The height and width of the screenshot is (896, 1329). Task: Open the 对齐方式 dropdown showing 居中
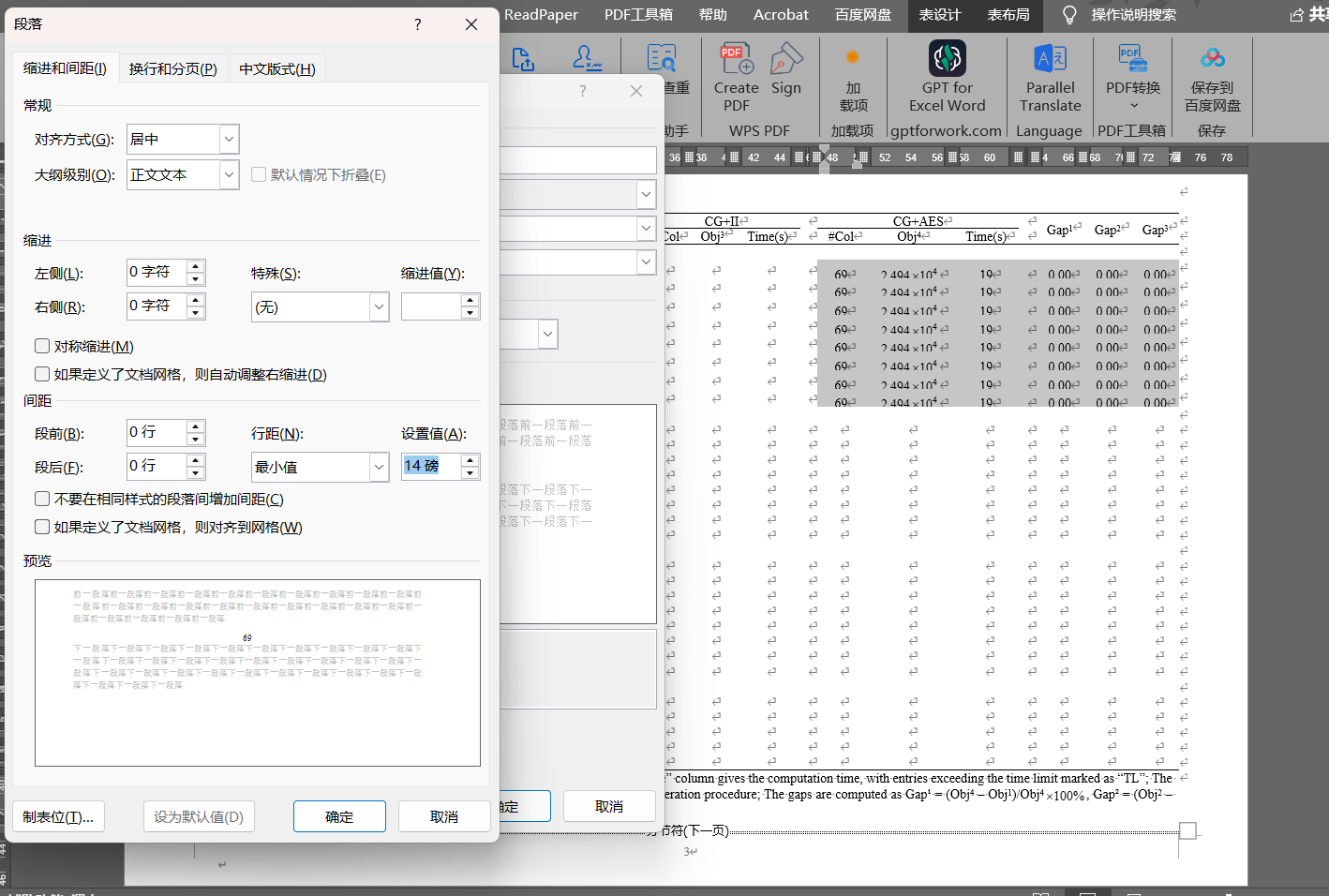229,139
